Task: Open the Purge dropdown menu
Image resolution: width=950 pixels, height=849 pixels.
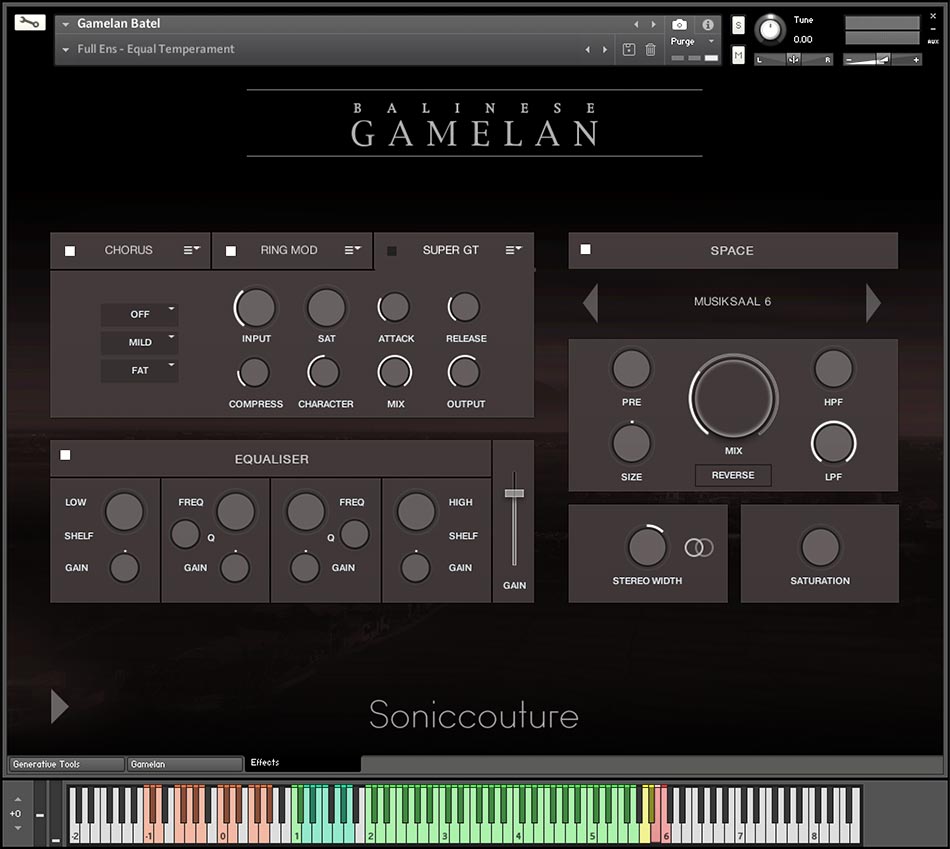Action: 693,41
